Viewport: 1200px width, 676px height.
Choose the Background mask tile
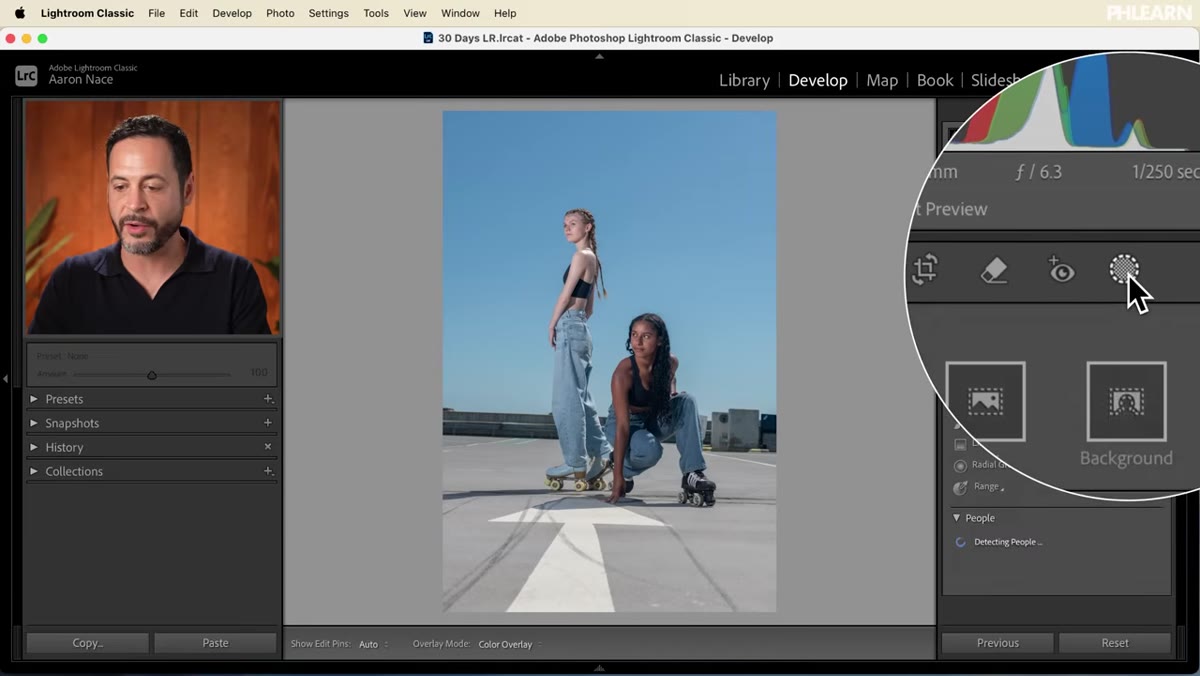click(x=1126, y=402)
